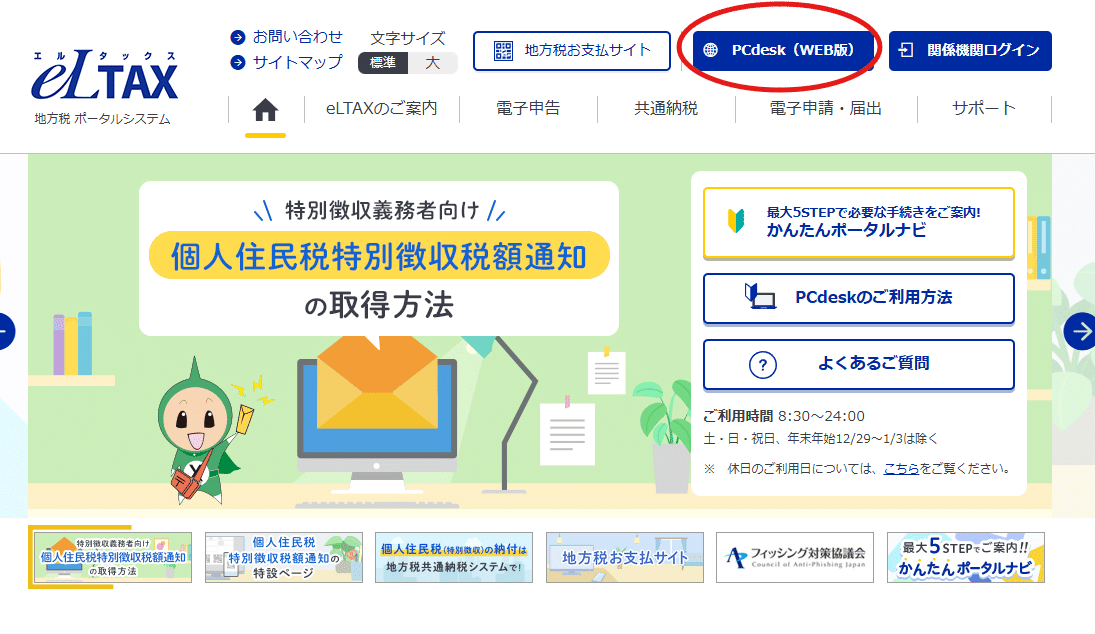Screen dimensions: 1095x634
Task: Click the login door icon on 関係機関ログイン
Action: (x=906, y=50)
